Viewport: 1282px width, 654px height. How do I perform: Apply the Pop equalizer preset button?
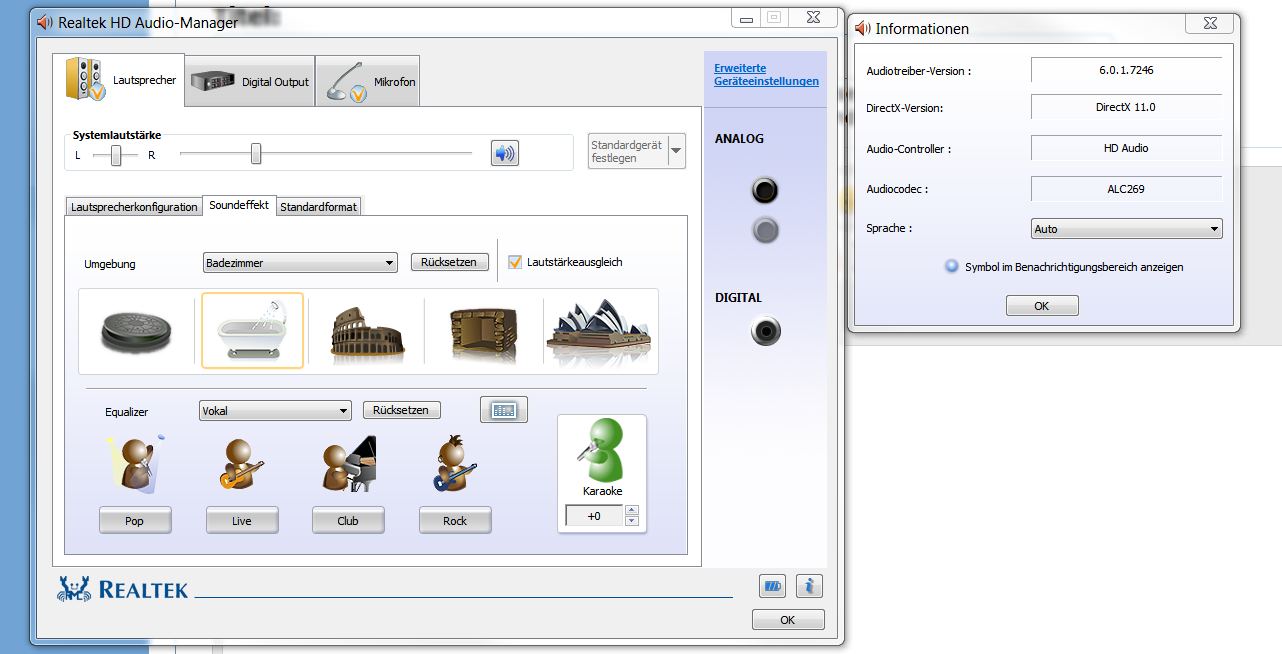pyautogui.click(x=135, y=521)
